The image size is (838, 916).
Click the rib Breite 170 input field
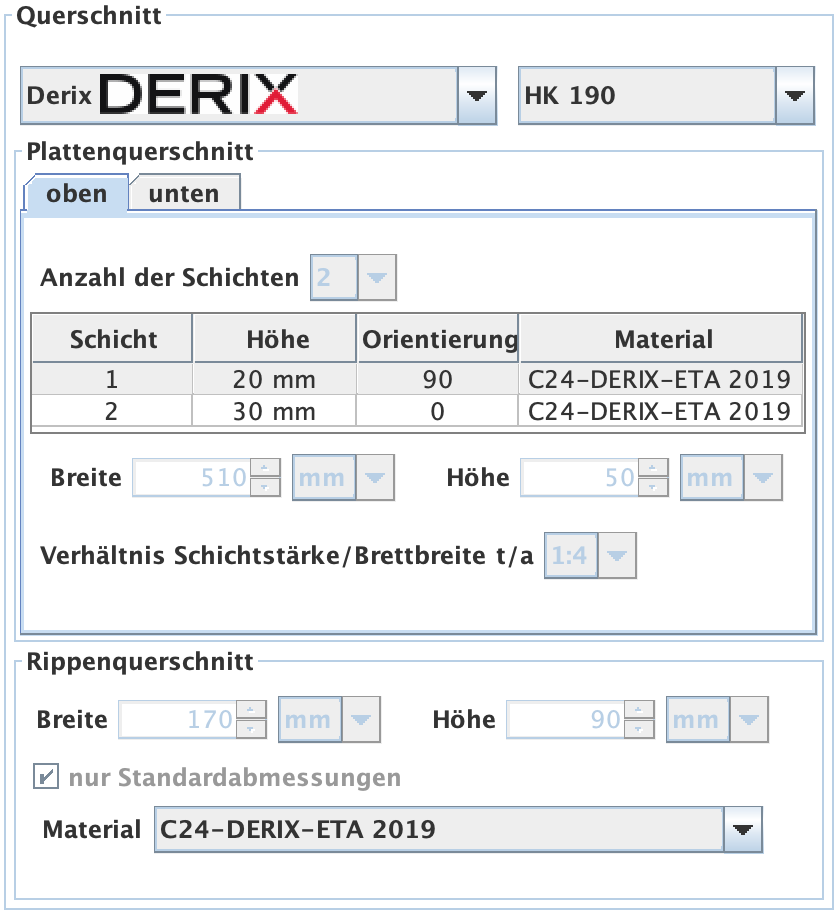pyautogui.click(x=178, y=720)
